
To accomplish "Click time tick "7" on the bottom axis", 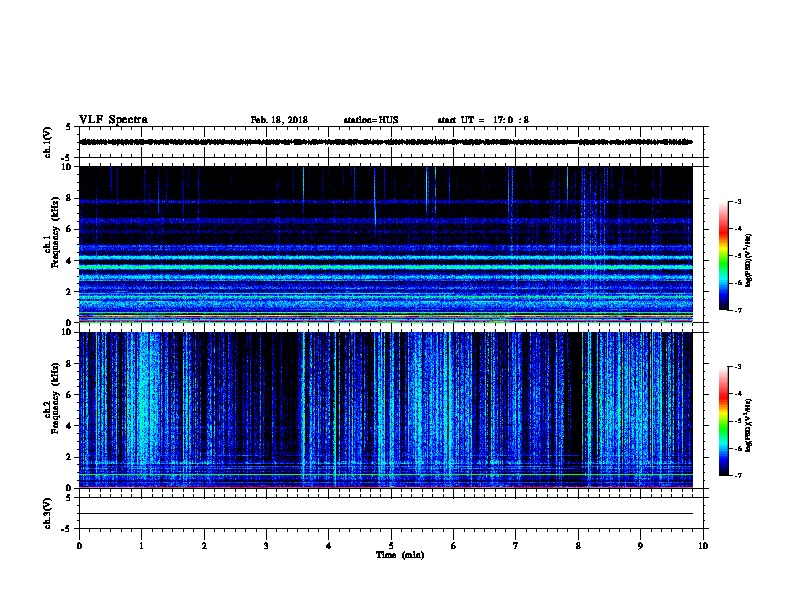I will point(516,546).
